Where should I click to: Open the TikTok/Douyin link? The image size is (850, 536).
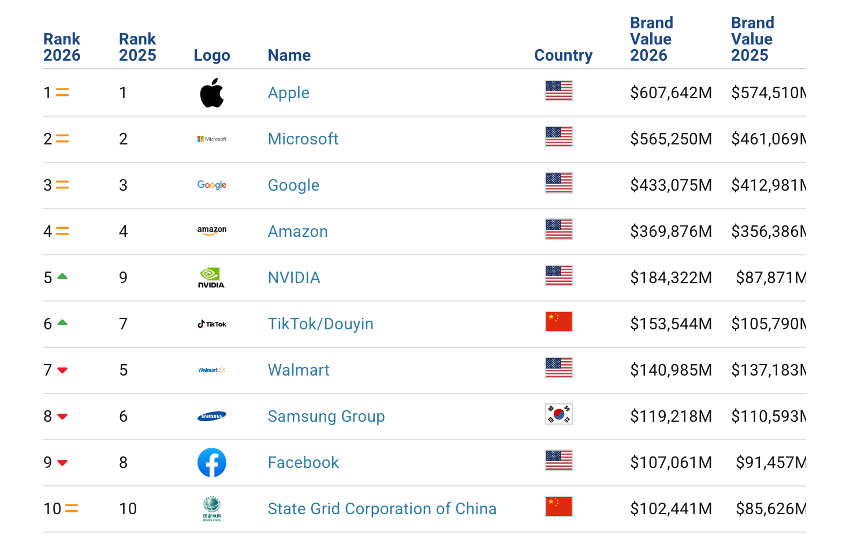(320, 324)
